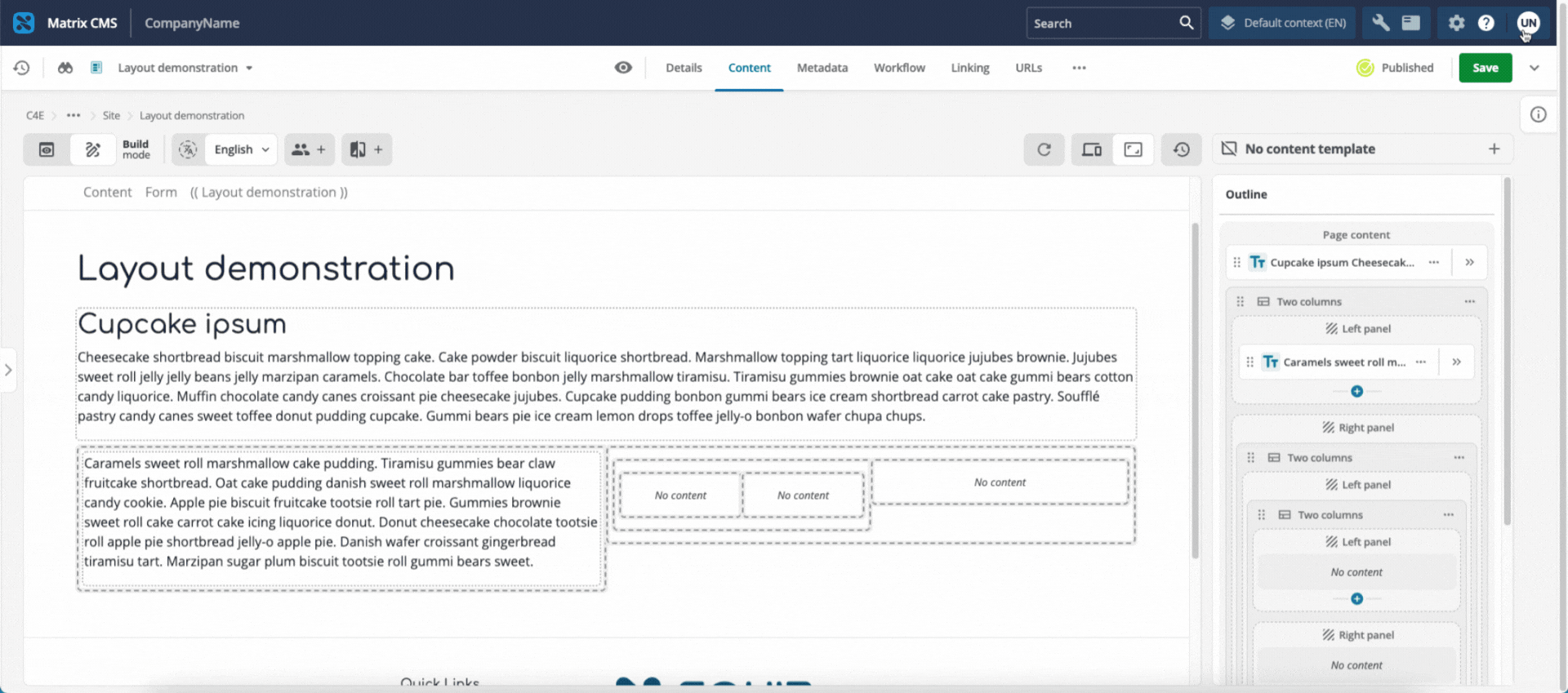Click drag handle of first Two columns
Screen dimensions: 1568x693
click(1241, 301)
